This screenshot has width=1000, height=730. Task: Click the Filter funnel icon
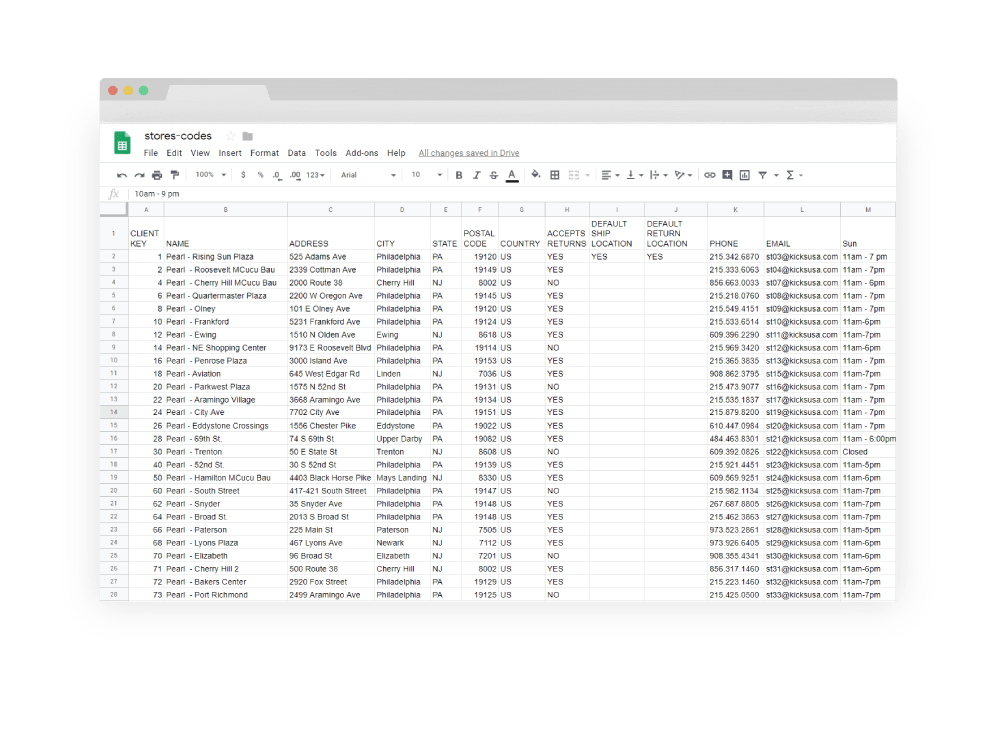762,175
